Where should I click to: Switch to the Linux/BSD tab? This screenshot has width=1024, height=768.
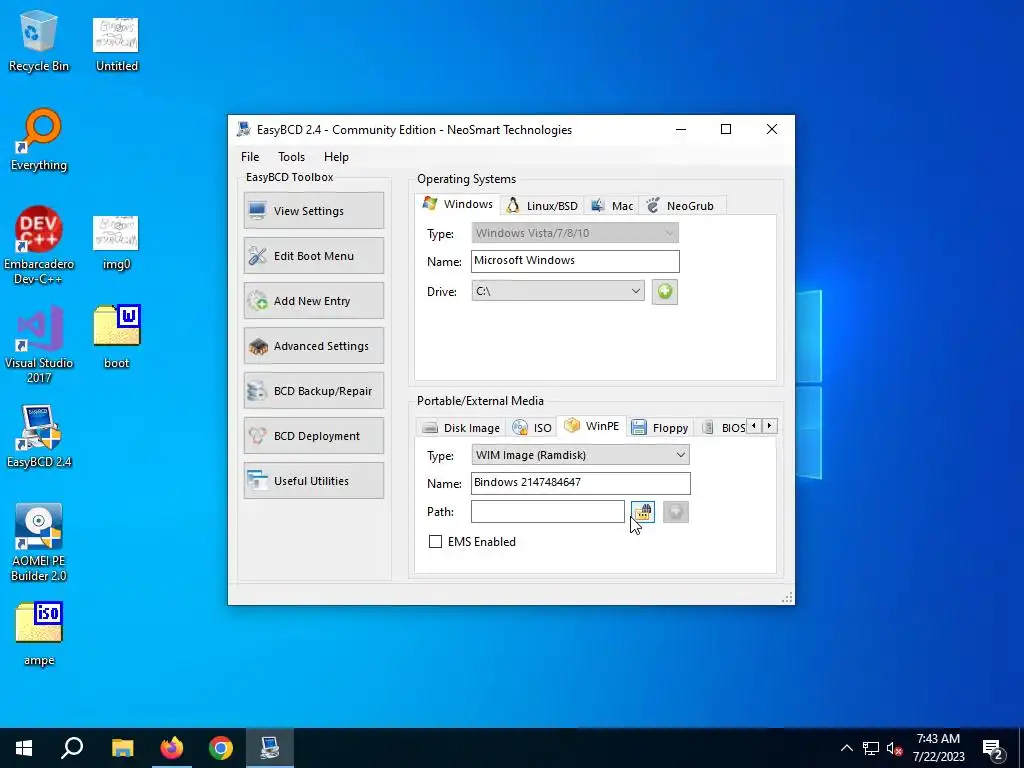[x=542, y=206]
